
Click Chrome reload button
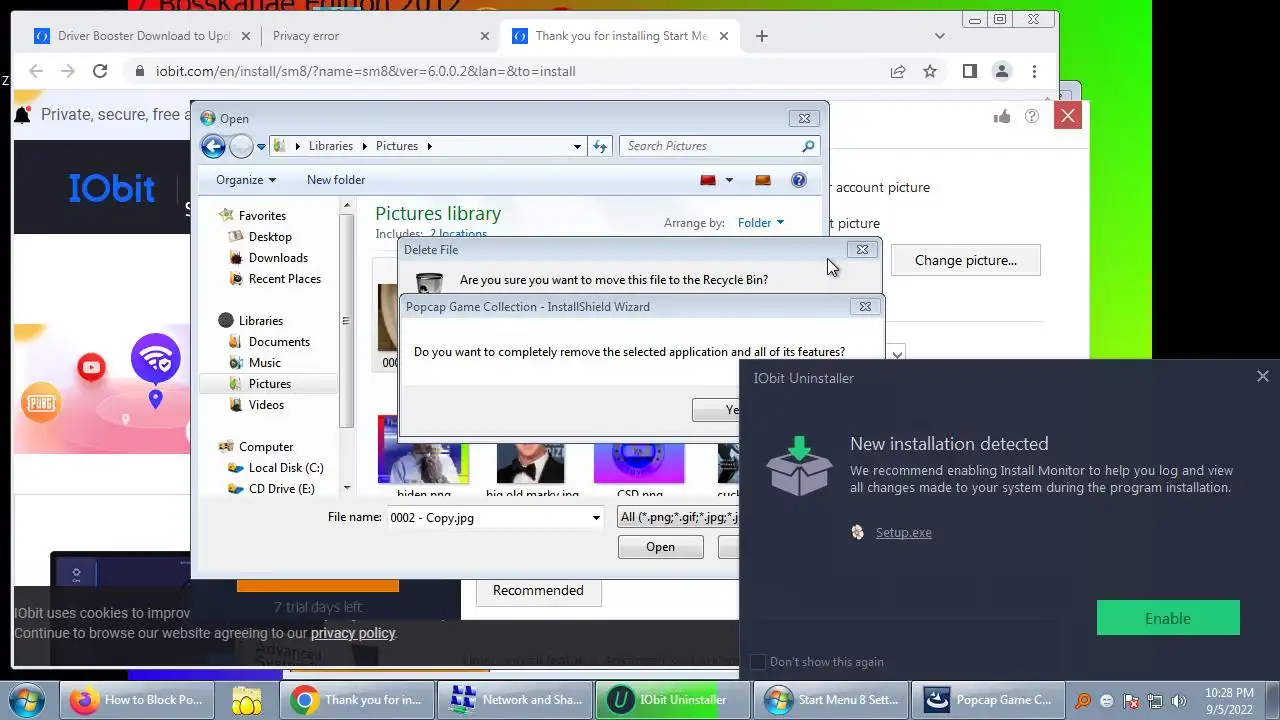(x=100, y=71)
